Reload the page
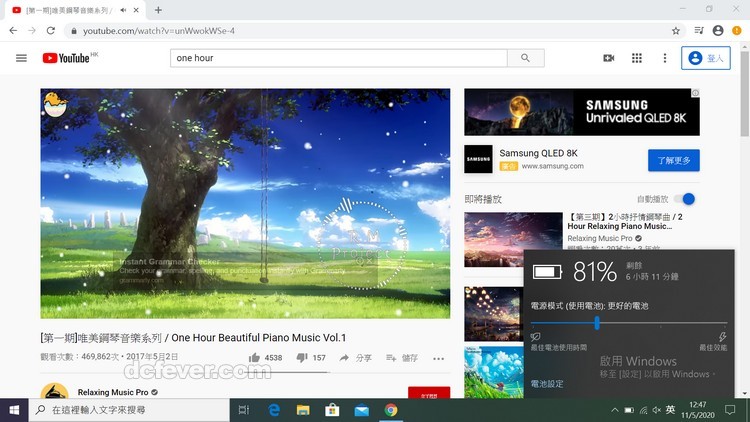The image size is (750, 422). (51, 31)
